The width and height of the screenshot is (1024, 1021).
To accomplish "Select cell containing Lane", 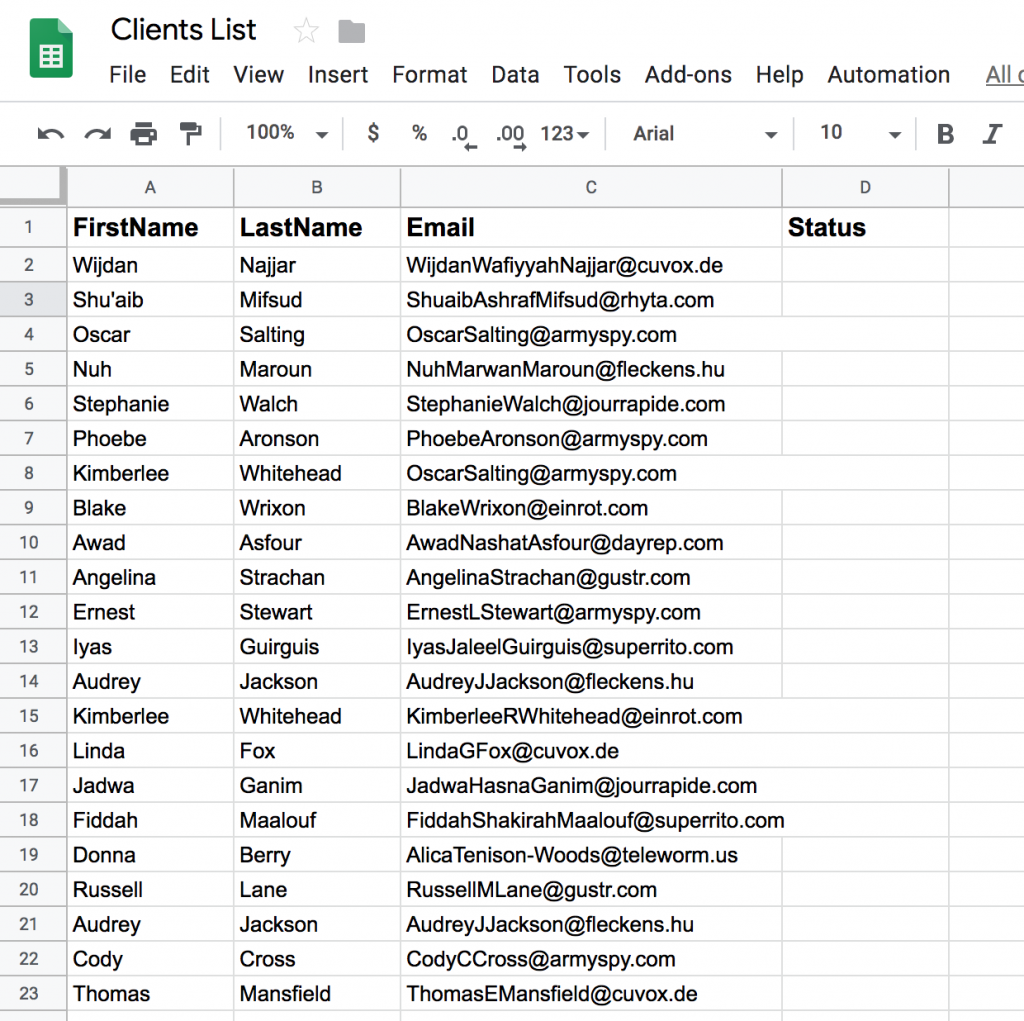I will point(317,889).
